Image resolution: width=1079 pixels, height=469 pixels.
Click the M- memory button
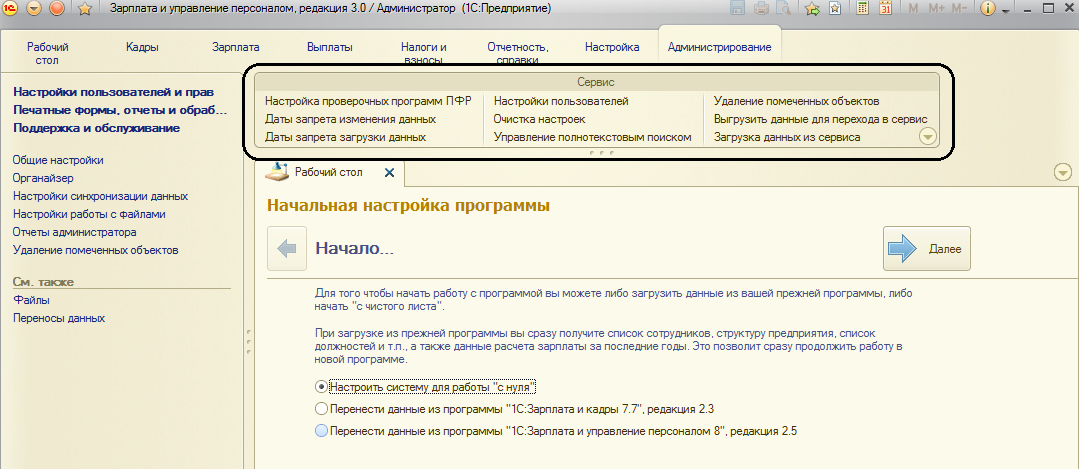pos(959,9)
